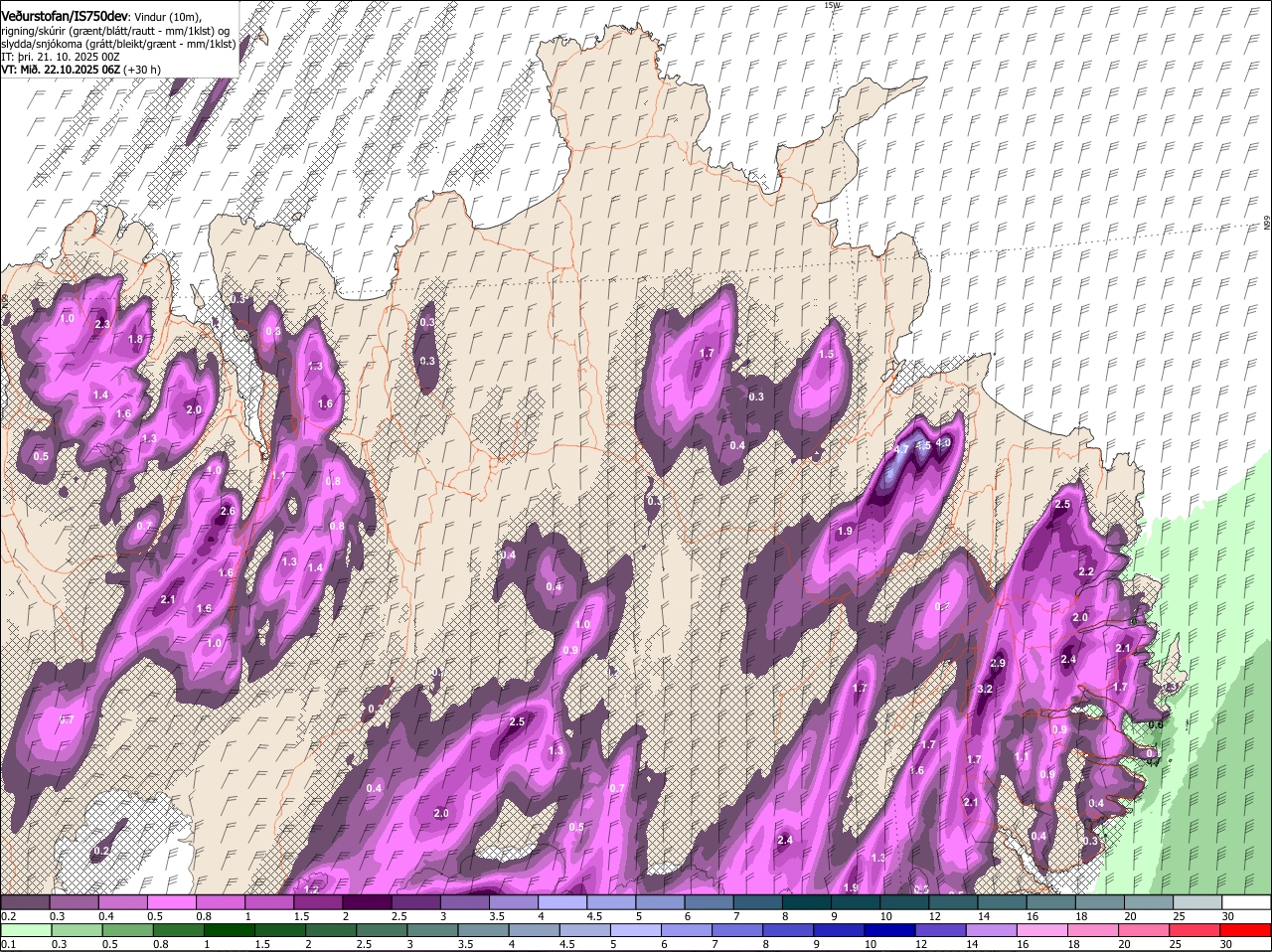Click the '0.1' label in the bottom legend row
This screenshot has width=1272, height=952.
click(x=8, y=944)
